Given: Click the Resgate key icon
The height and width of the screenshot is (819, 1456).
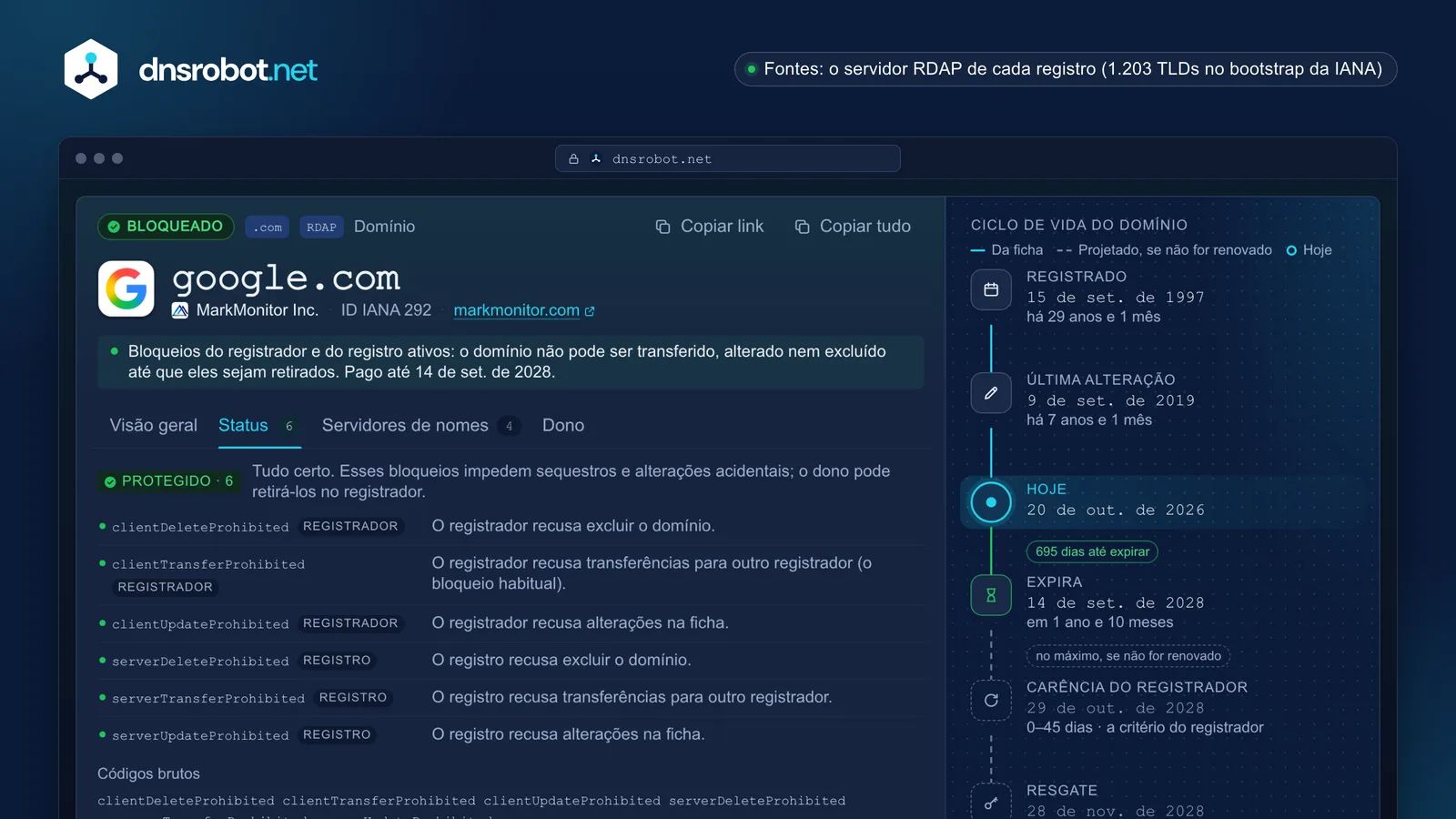Looking at the screenshot, I should pyautogui.click(x=991, y=803).
